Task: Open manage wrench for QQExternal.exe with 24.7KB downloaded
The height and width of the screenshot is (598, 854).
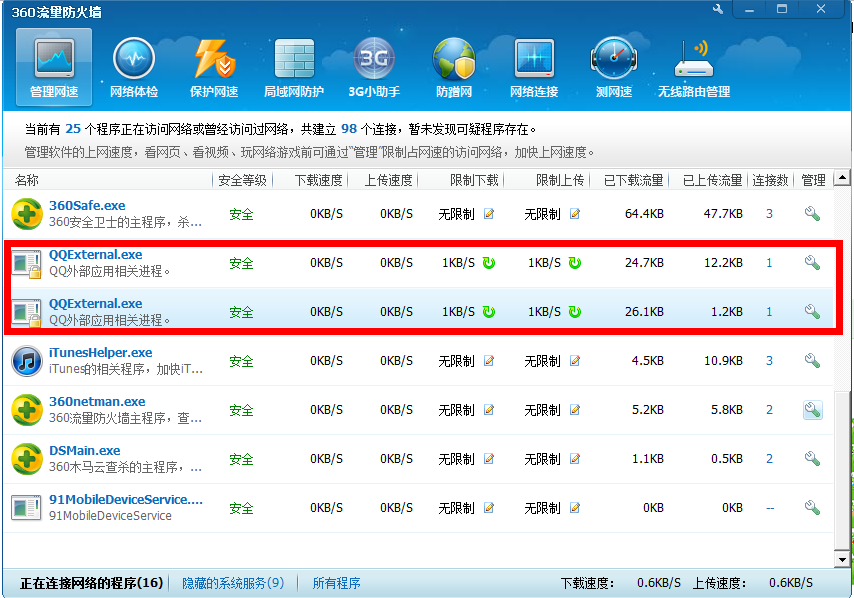Action: point(812,263)
